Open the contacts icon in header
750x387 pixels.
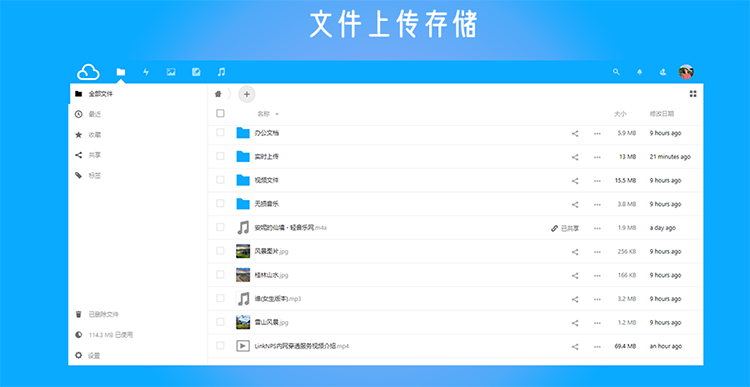[x=662, y=72]
